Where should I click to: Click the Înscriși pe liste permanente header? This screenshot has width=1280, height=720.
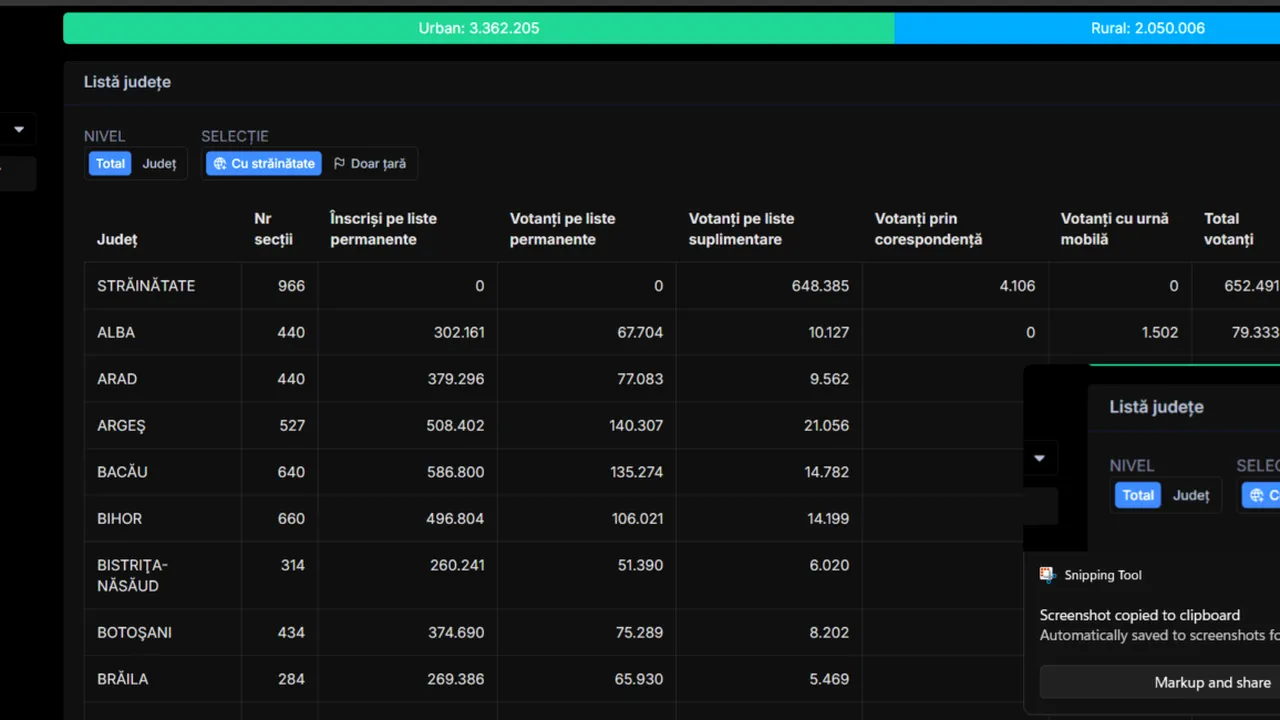pos(383,229)
